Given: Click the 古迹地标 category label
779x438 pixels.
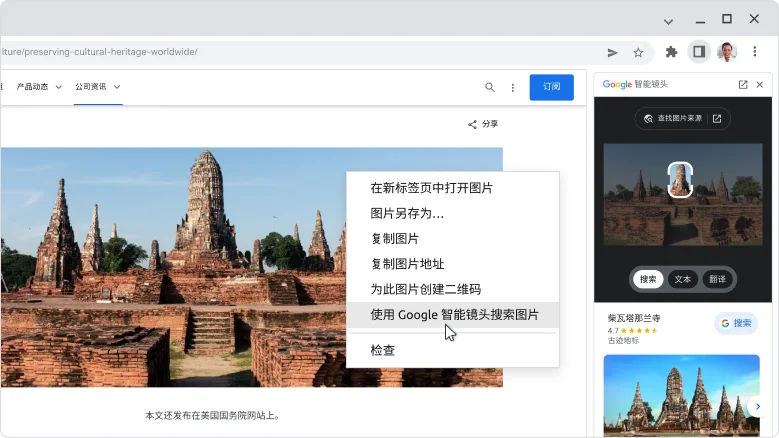Looking at the screenshot, I should (x=623, y=341).
